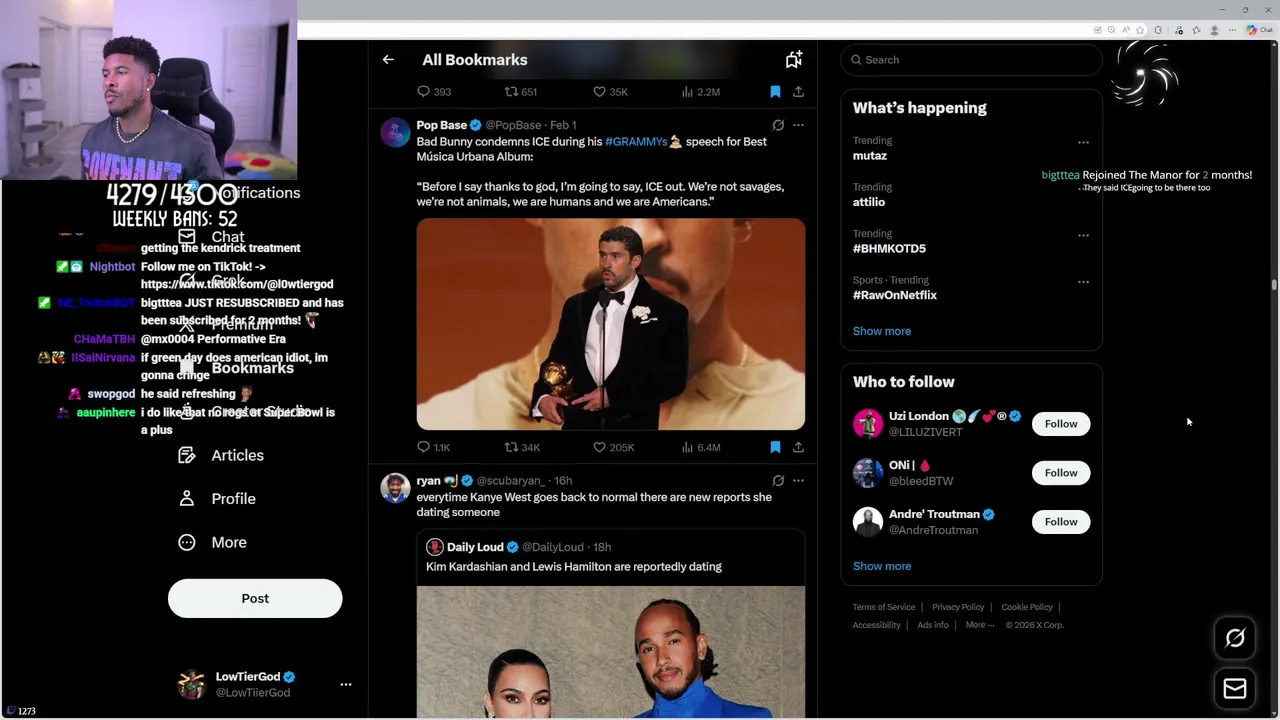Repost the top post showing 651 reposts
Screen dimensions: 1280x720
520,91
